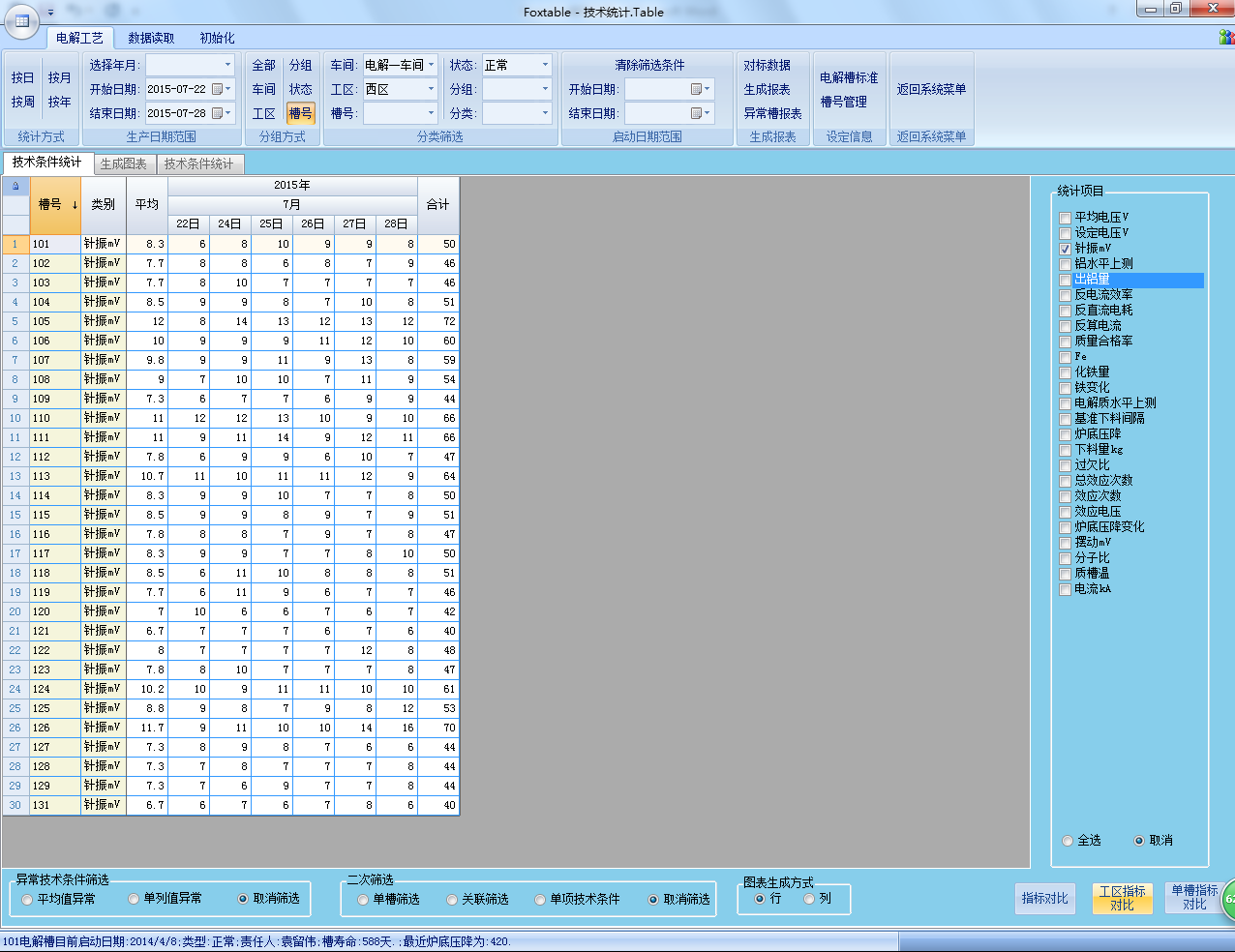Click the 工区指标对比 button
The height and width of the screenshot is (952, 1235).
(1122, 899)
